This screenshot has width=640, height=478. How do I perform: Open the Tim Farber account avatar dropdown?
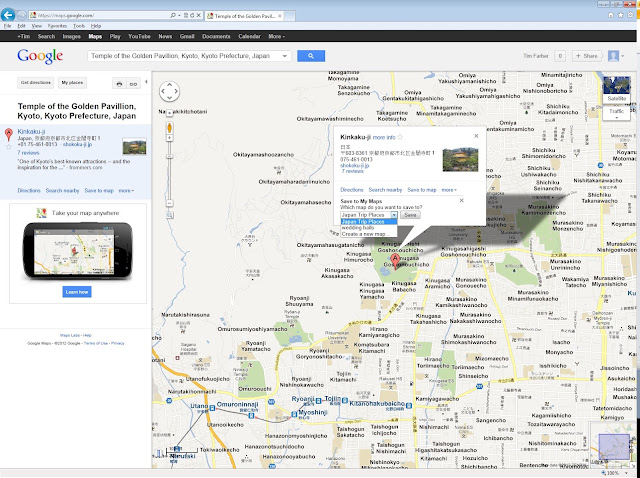coord(616,56)
